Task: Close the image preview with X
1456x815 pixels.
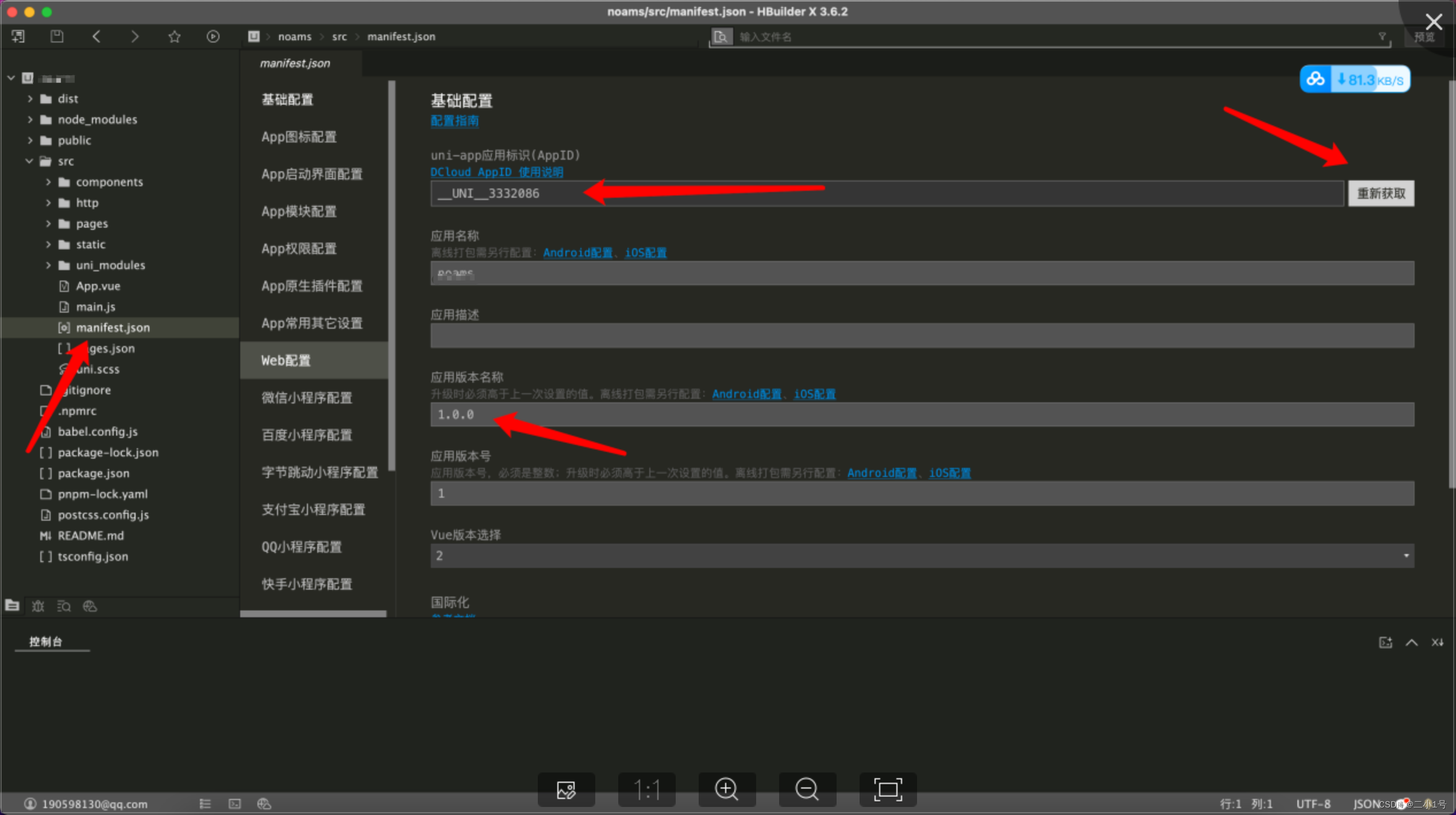Action: [x=1434, y=22]
